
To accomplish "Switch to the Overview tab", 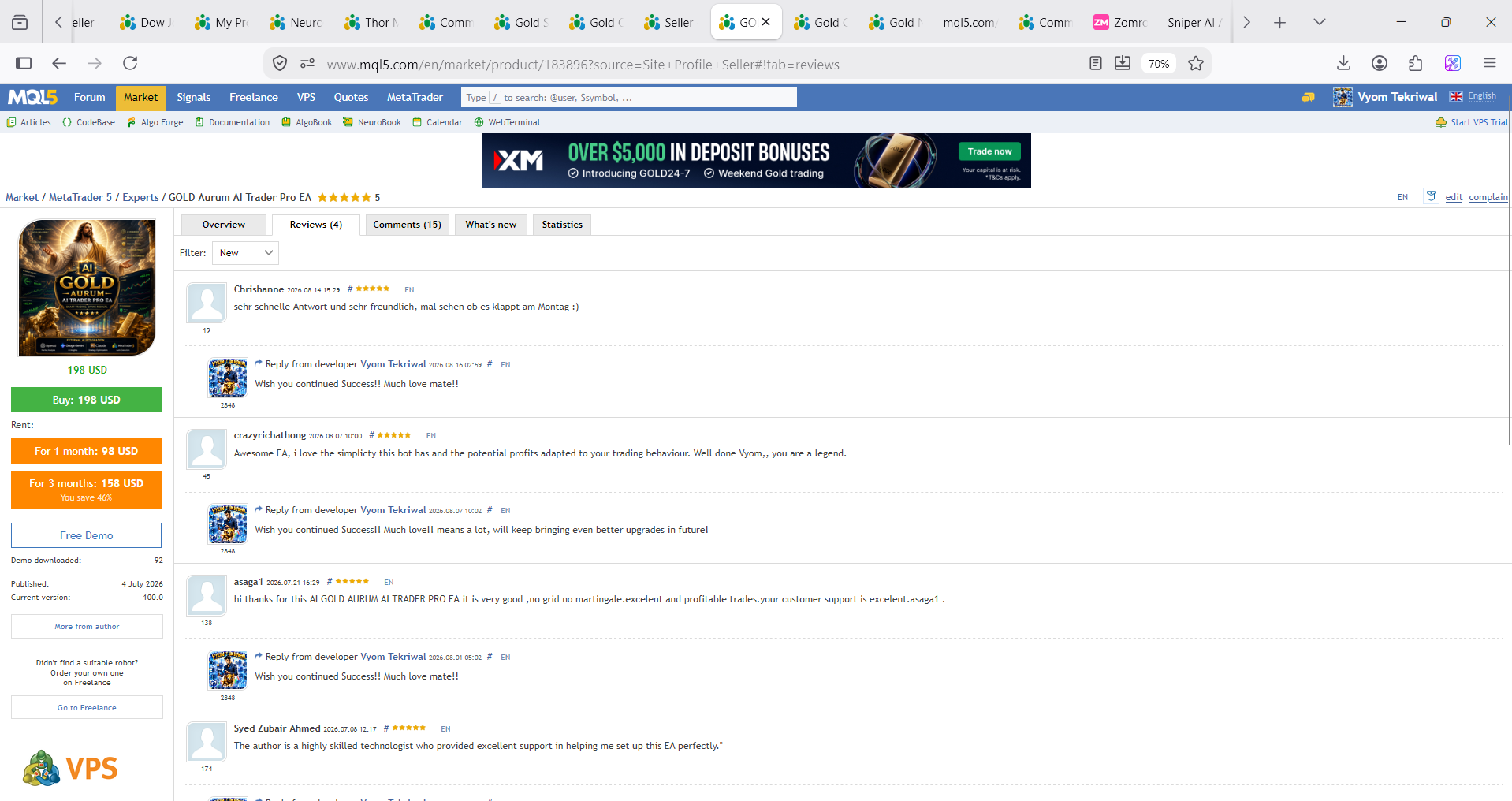I will click(x=223, y=225).
